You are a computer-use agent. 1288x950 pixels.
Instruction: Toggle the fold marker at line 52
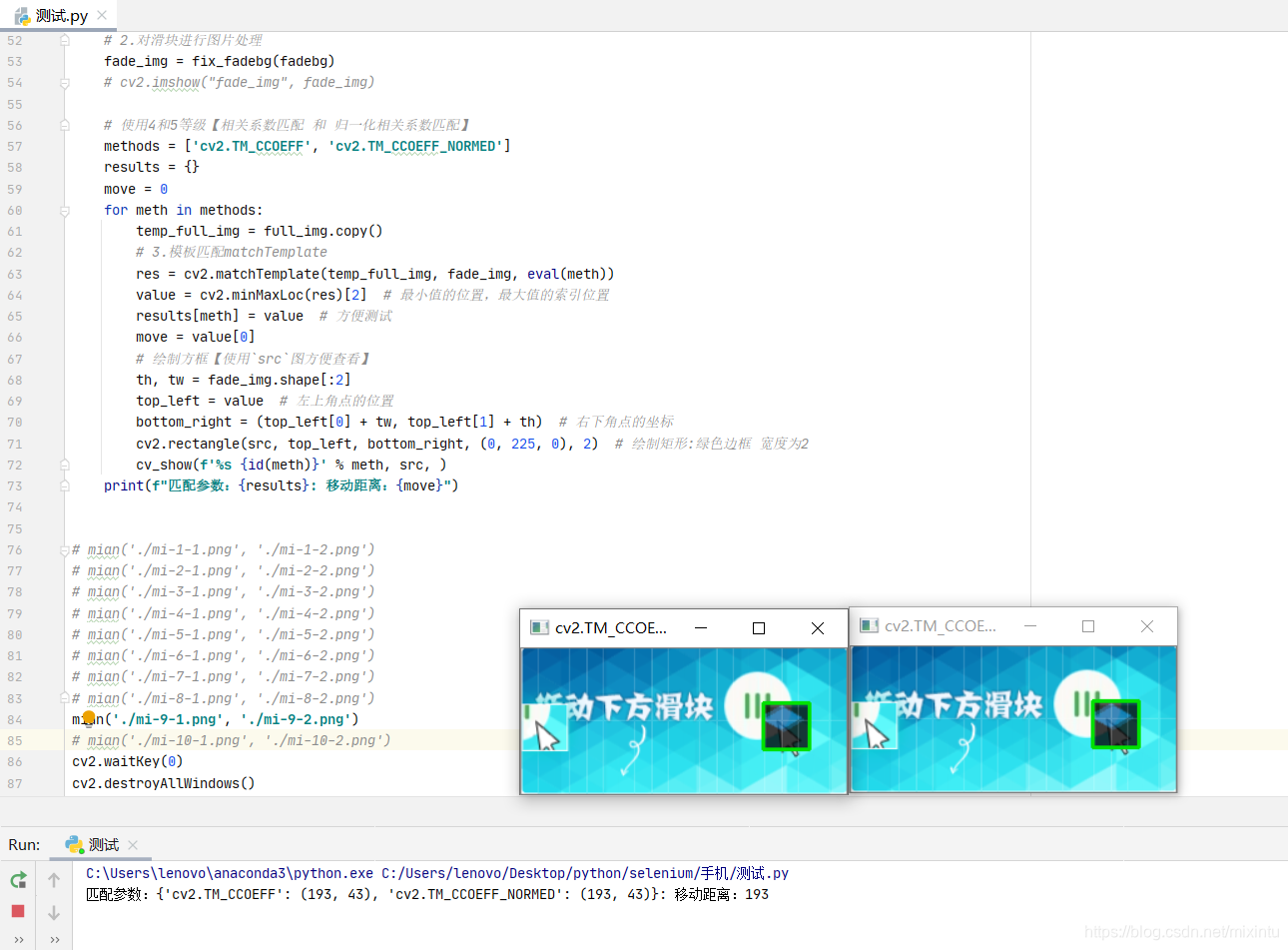tap(64, 41)
